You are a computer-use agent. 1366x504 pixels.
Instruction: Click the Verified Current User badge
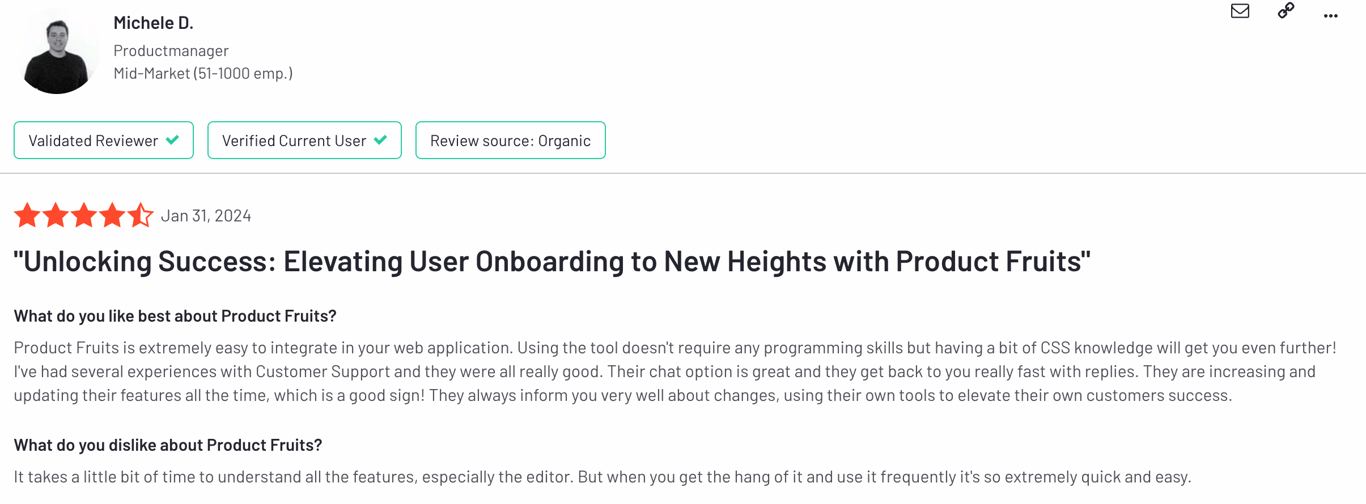(304, 140)
